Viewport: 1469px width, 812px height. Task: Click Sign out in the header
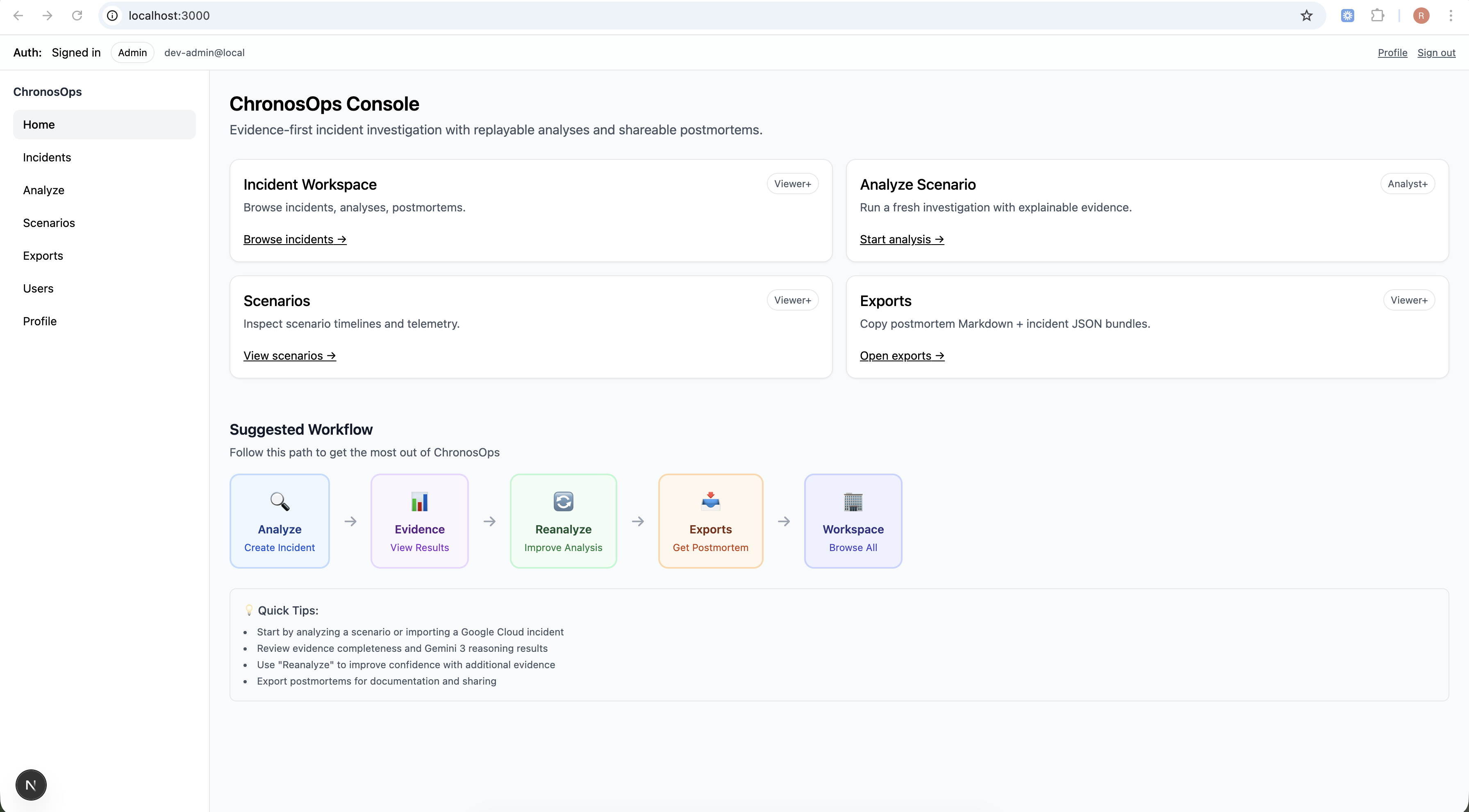coord(1436,52)
